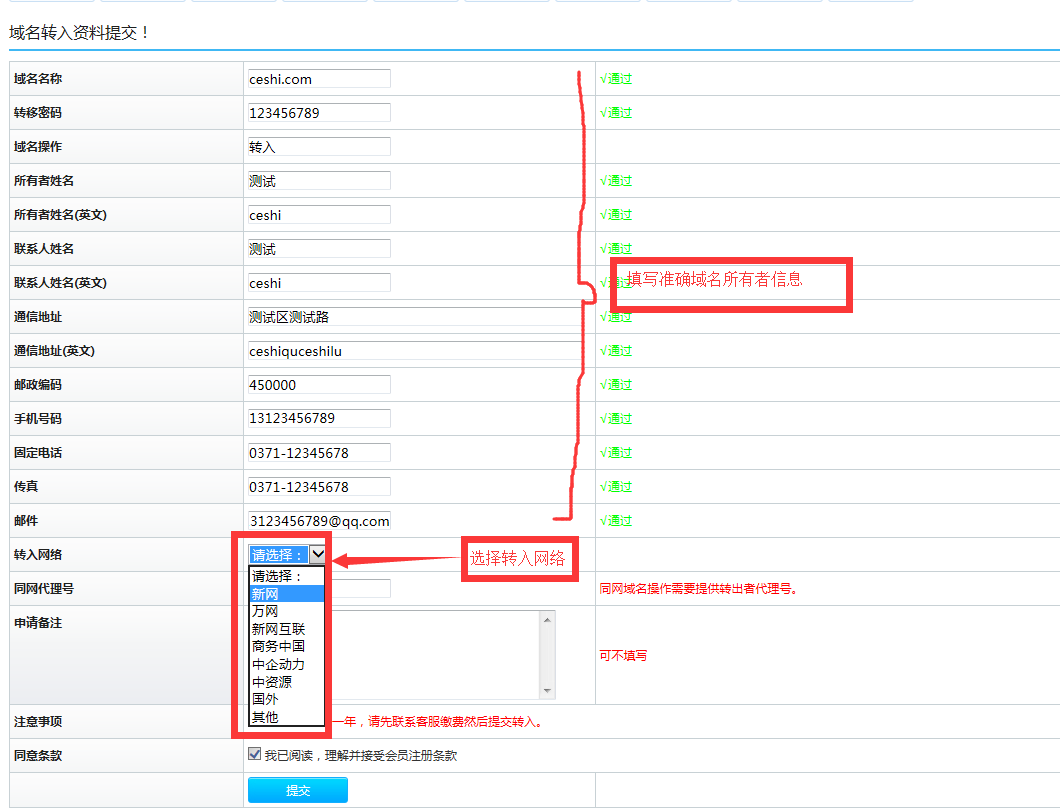The image size is (1060, 812).
Task: Pick the 新网互联 option
Action: pos(286,629)
